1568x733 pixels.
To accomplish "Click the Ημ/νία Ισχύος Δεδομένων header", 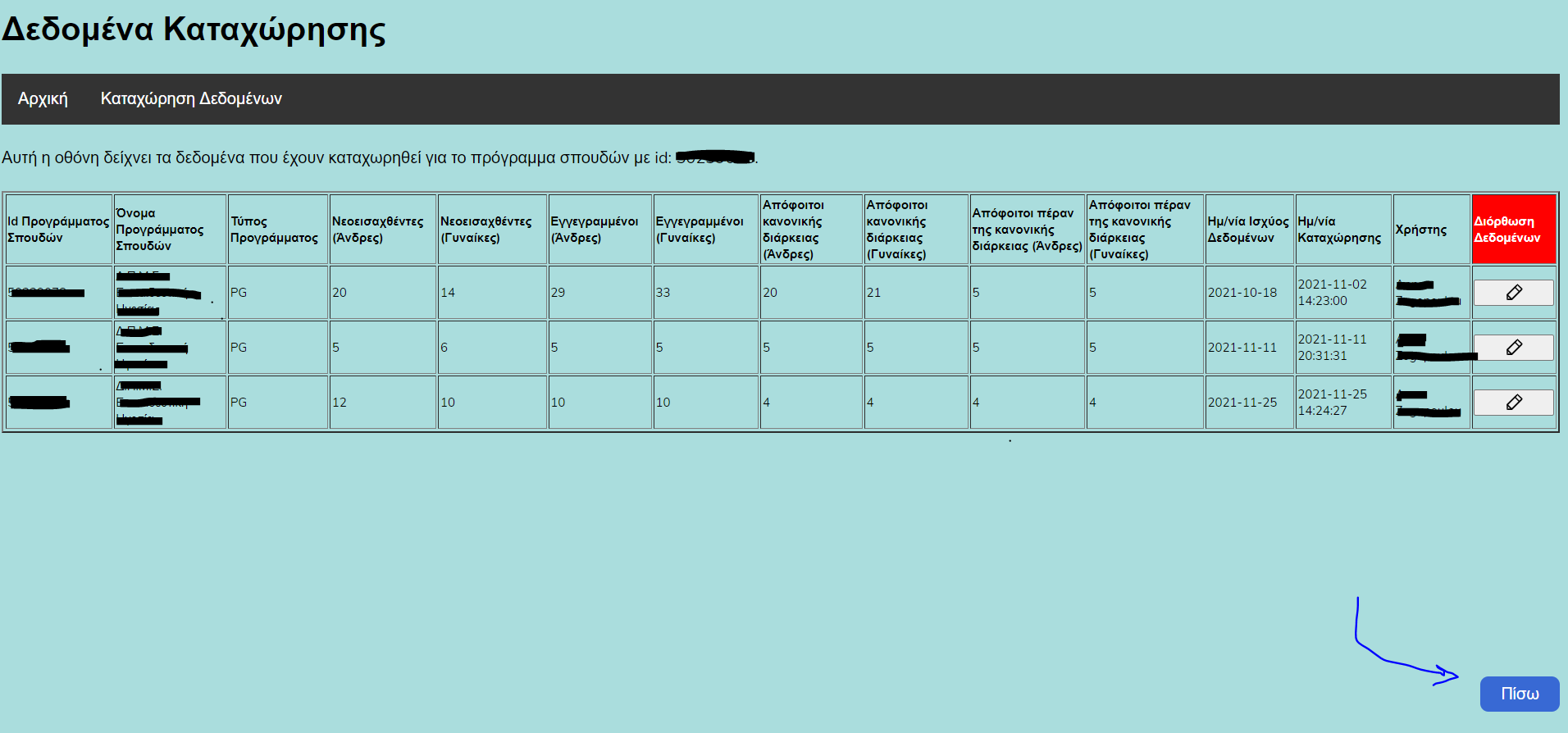I will tap(1249, 230).
